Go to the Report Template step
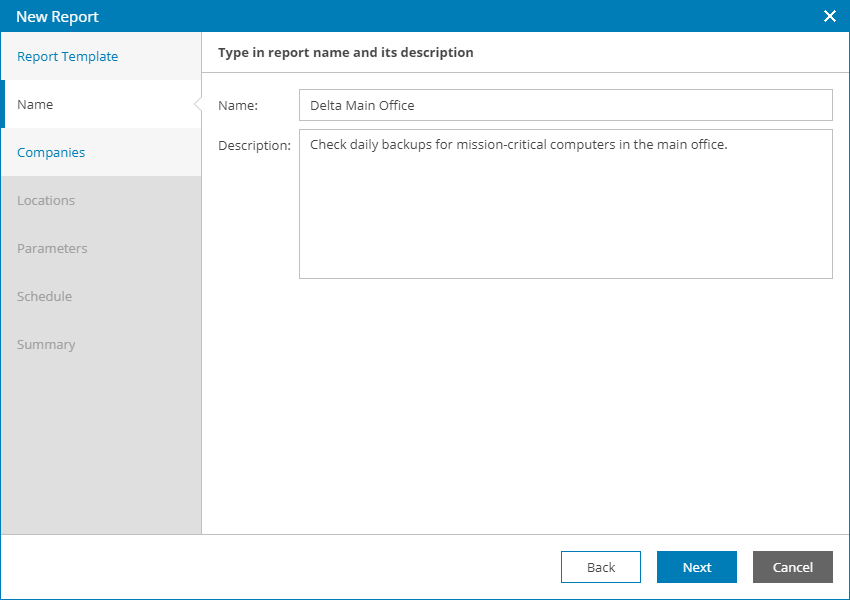Screen dimensions: 850x600 pyautogui.click(x=68, y=57)
